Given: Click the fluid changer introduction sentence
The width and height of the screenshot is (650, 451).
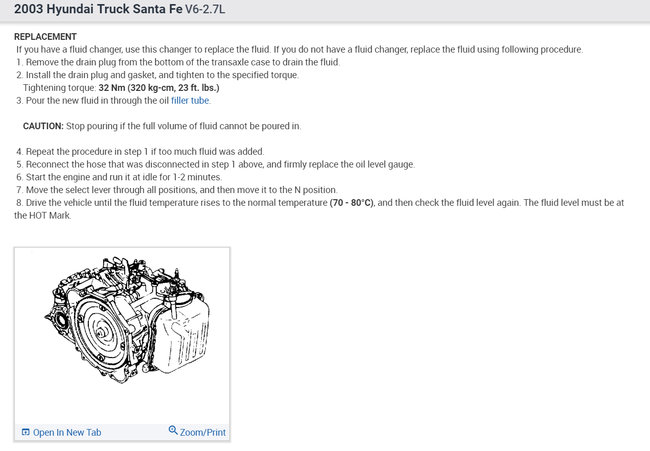Looking at the screenshot, I should click(299, 49).
